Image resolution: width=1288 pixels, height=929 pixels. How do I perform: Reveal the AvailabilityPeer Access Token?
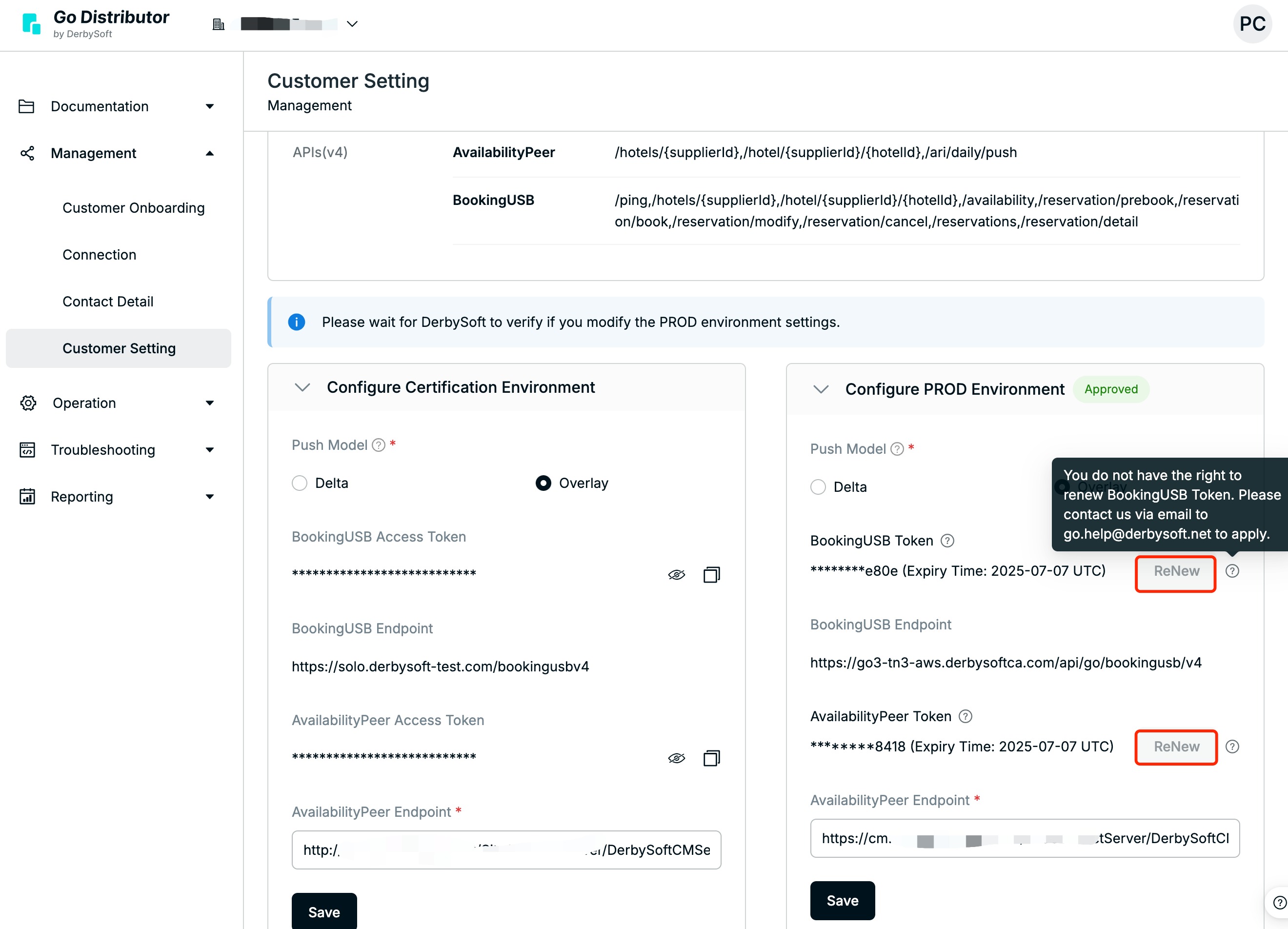[676, 758]
